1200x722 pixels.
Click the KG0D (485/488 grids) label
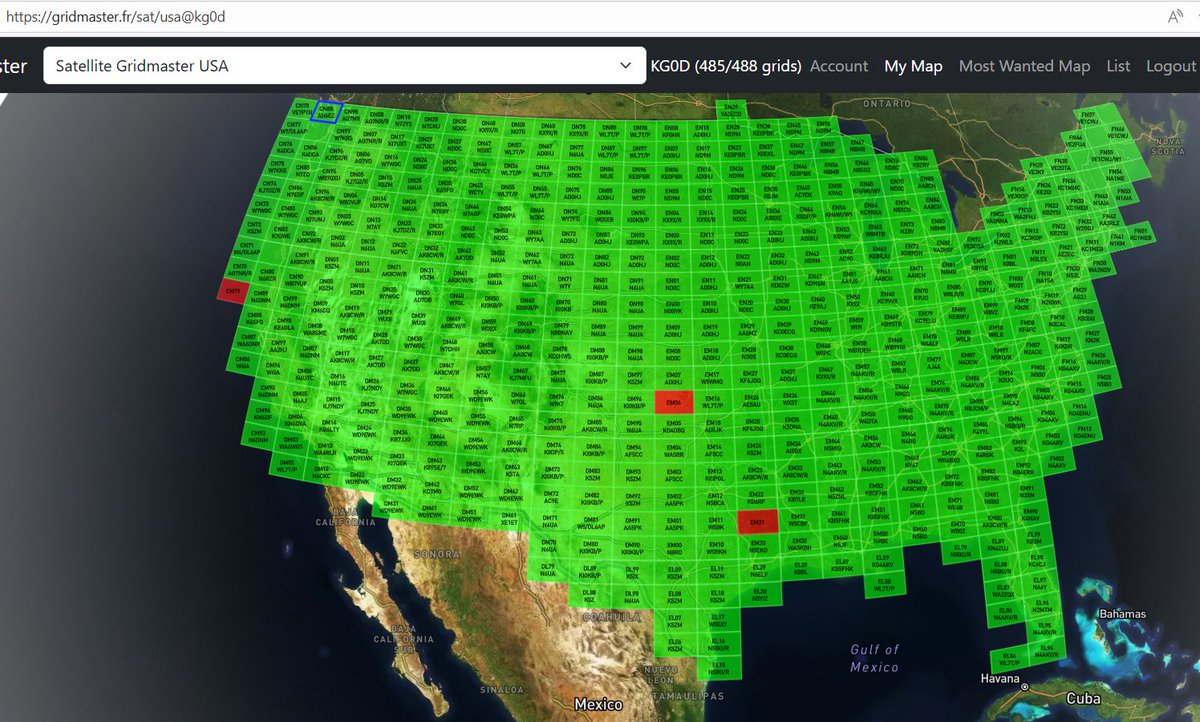click(x=725, y=66)
